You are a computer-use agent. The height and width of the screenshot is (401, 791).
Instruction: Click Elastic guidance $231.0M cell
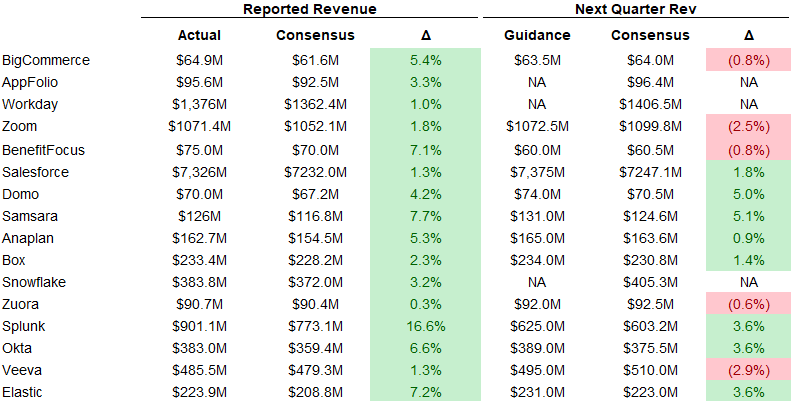(537, 392)
